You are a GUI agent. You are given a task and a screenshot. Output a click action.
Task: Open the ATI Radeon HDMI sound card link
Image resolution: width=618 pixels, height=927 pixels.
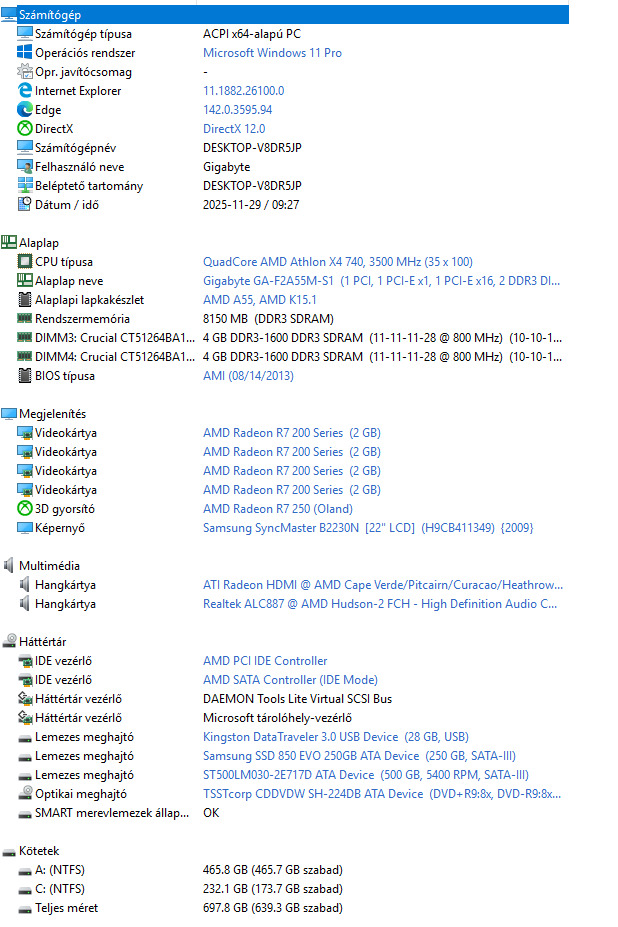[x=383, y=585]
